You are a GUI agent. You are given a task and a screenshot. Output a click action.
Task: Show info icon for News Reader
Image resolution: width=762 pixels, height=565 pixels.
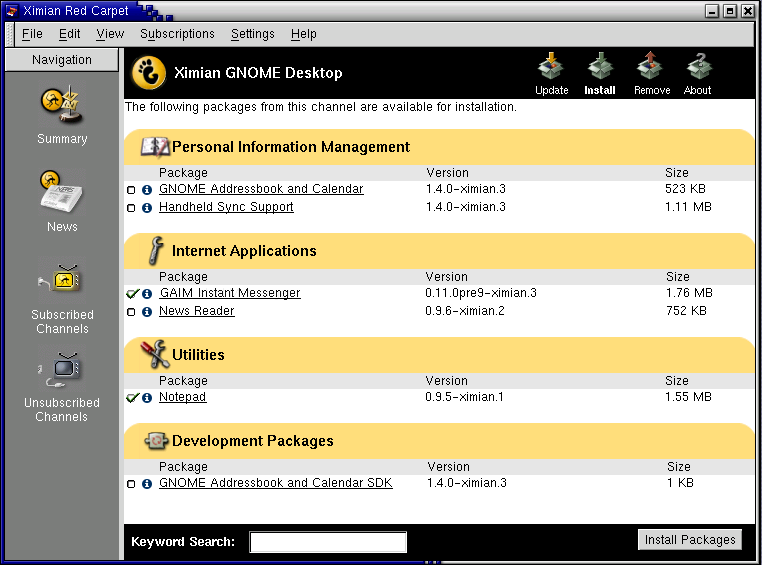(x=147, y=312)
